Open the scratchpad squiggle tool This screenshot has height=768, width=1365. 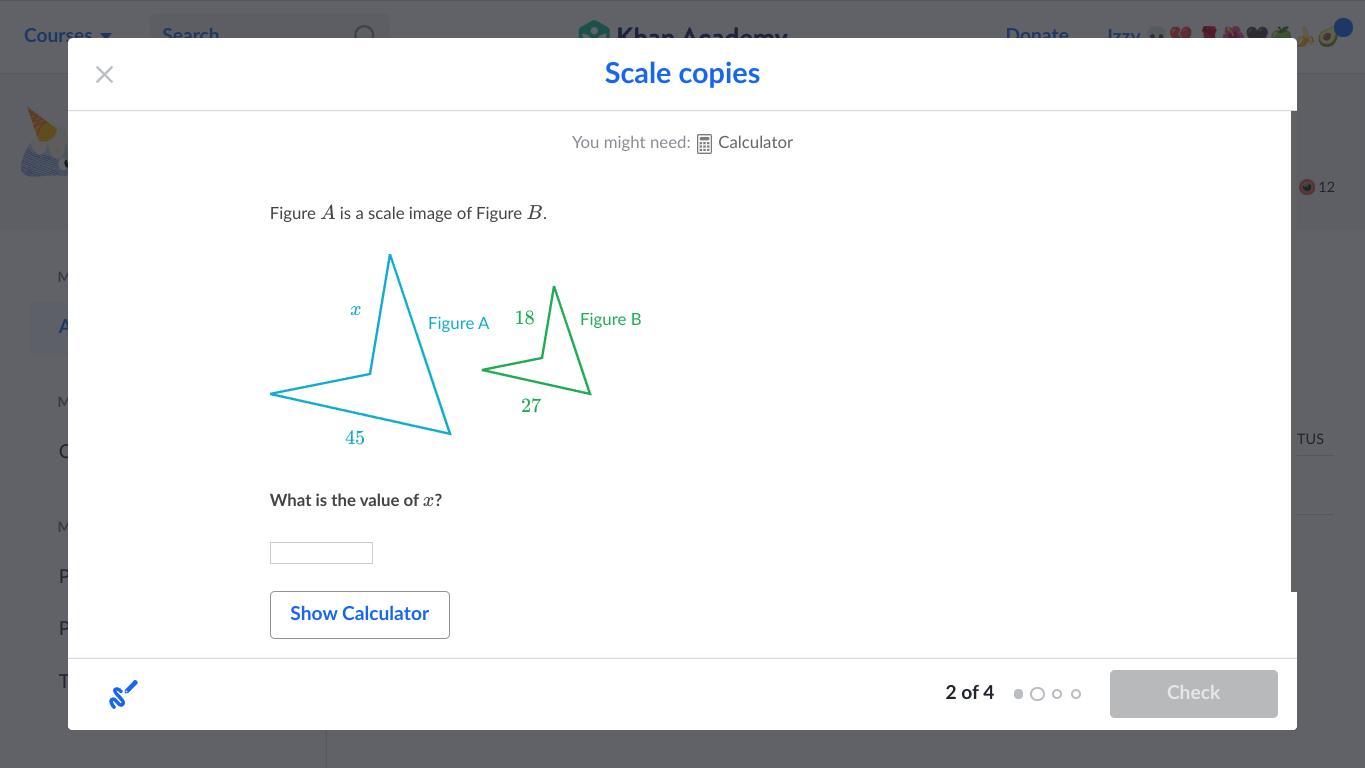click(123, 694)
